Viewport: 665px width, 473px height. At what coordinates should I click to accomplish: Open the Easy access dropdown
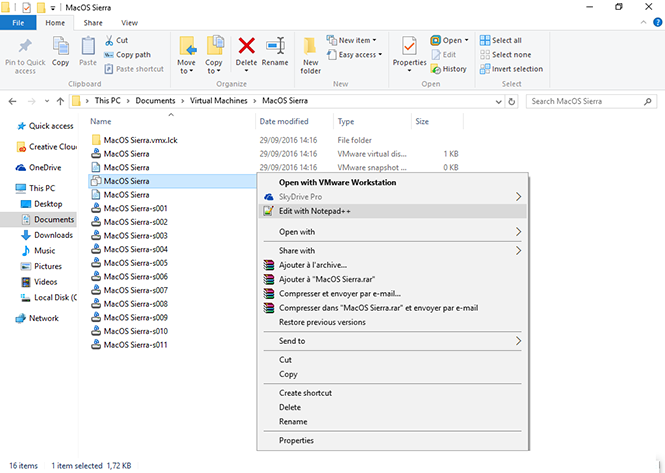pyautogui.click(x=355, y=55)
